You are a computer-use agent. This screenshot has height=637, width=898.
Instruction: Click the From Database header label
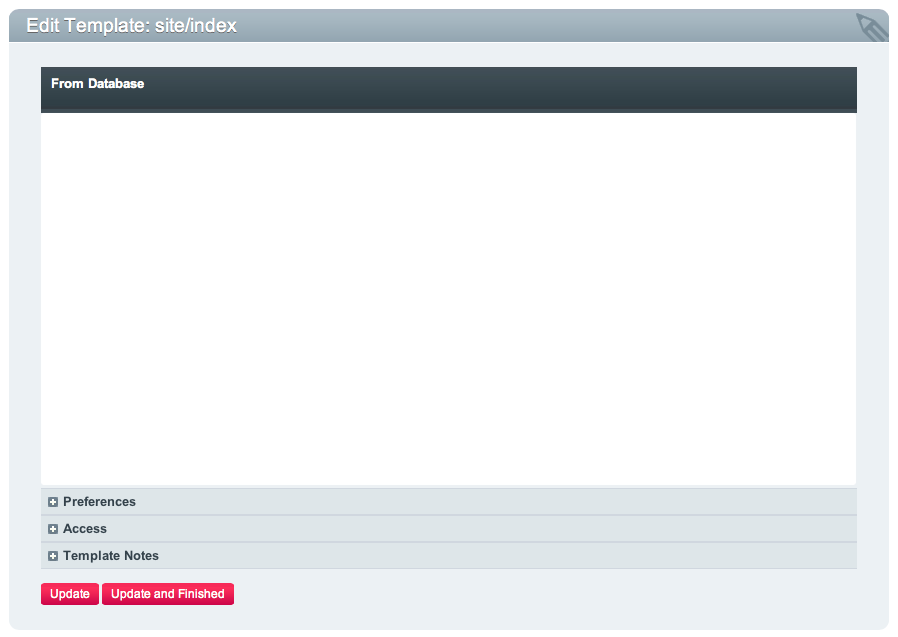pos(97,84)
